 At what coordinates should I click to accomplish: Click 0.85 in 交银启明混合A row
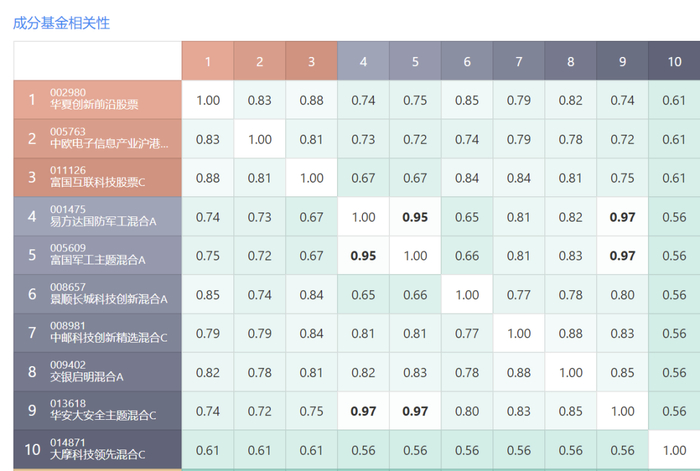tap(622, 372)
